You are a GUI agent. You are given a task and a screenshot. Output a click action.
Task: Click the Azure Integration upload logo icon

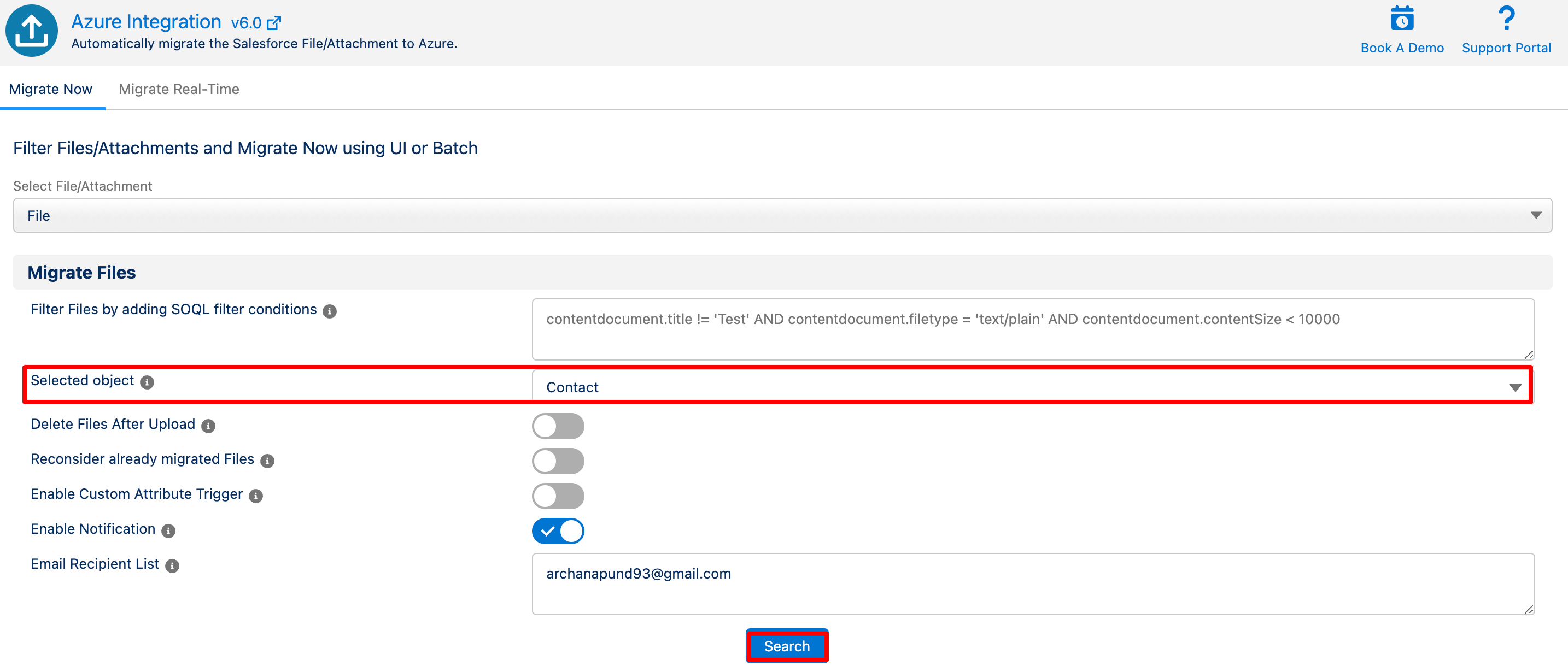(32, 31)
